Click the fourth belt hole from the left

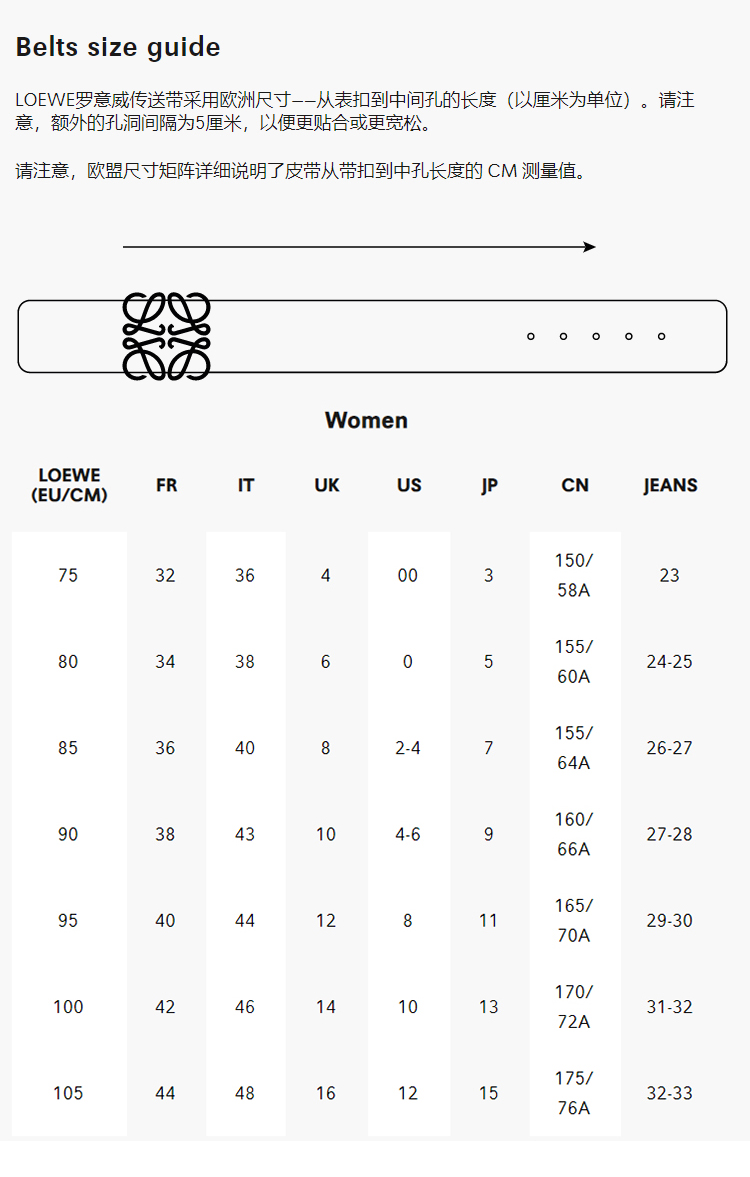click(x=629, y=336)
